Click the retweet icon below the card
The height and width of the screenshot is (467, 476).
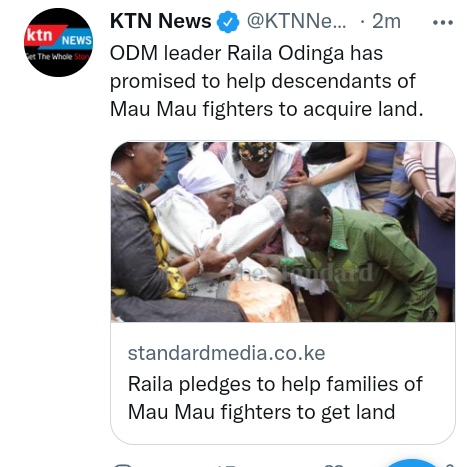point(227,465)
